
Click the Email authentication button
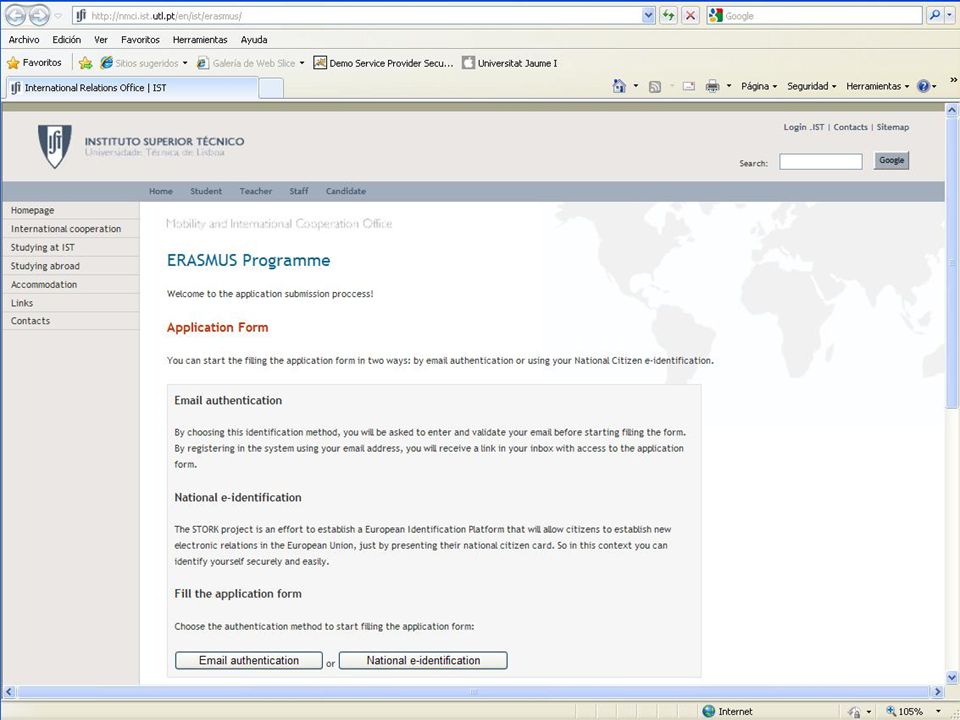coord(249,660)
